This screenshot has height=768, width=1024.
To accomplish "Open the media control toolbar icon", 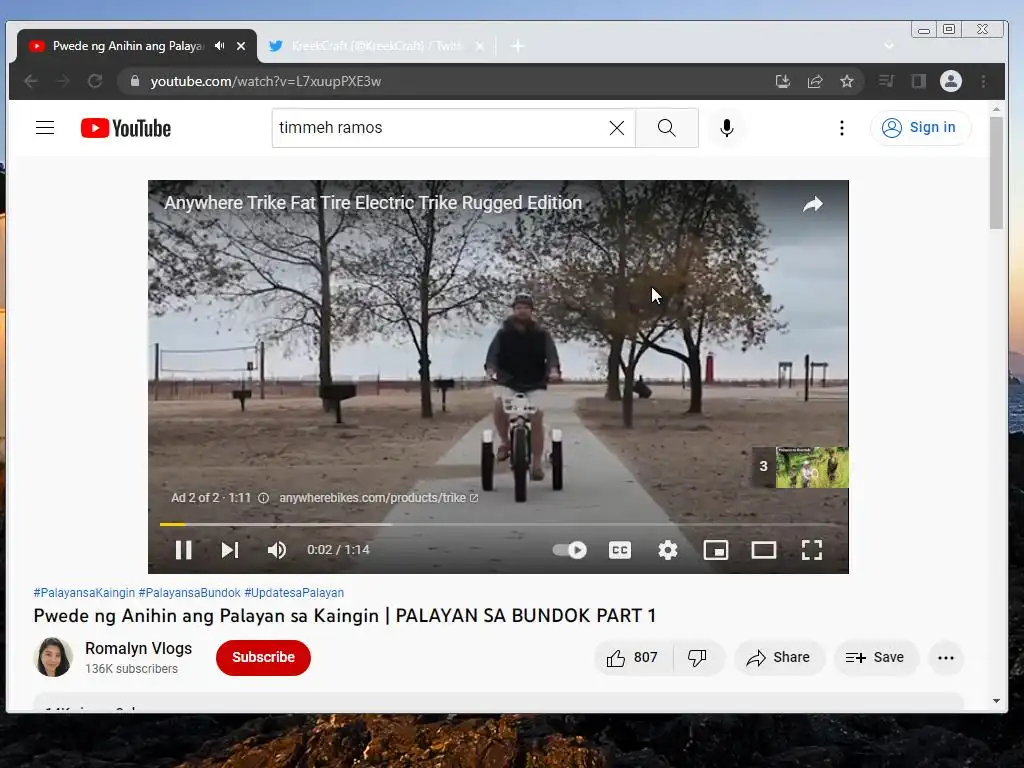I will [886, 81].
